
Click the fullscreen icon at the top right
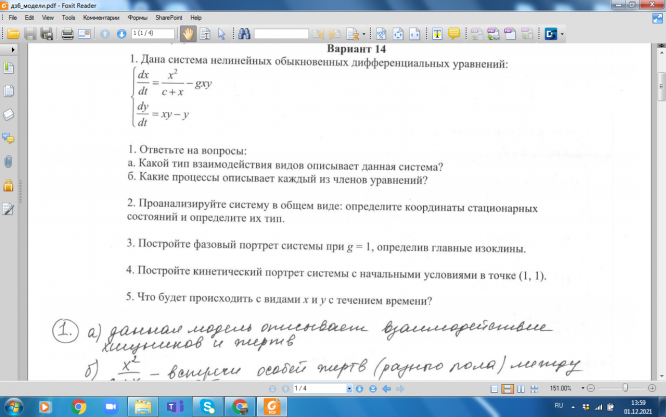[x=658, y=18]
